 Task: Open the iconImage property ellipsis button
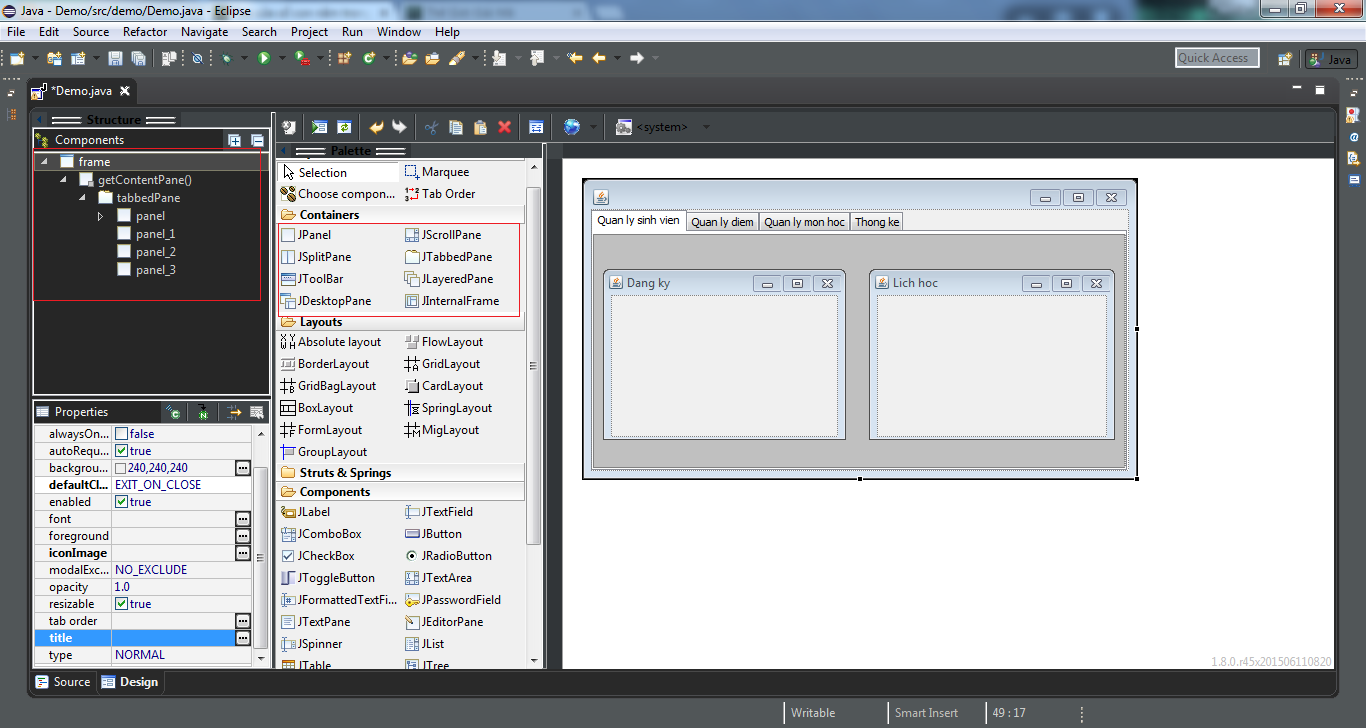click(x=243, y=553)
